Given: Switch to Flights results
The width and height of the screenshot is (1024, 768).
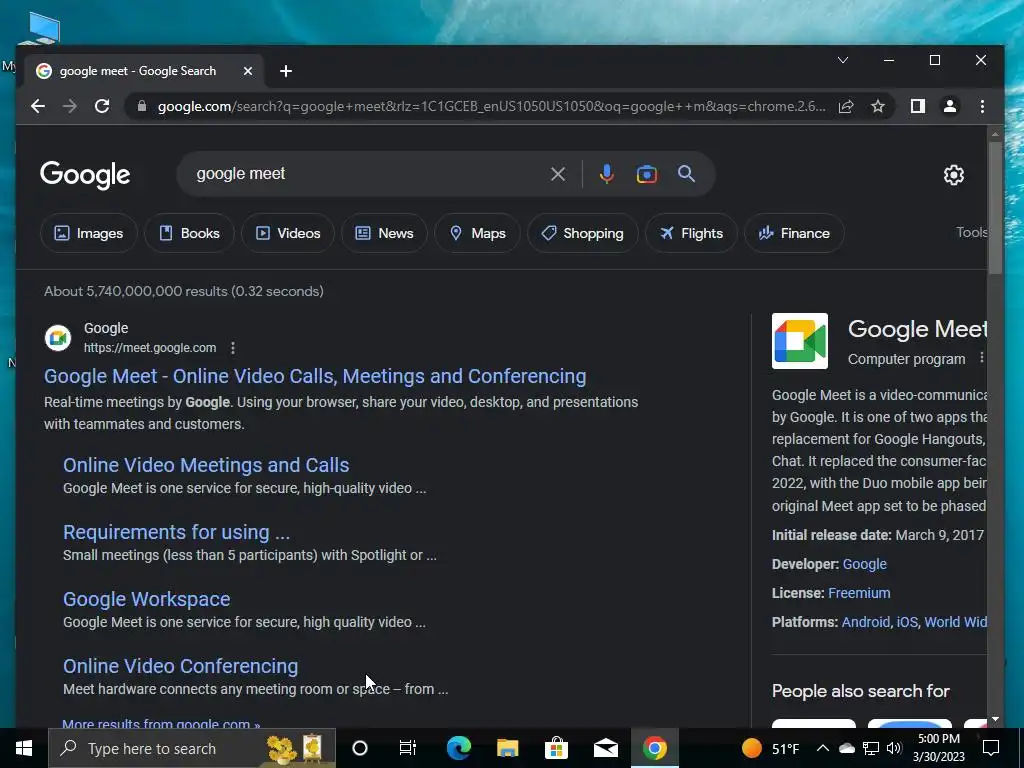Looking at the screenshot, I should 691,233.
